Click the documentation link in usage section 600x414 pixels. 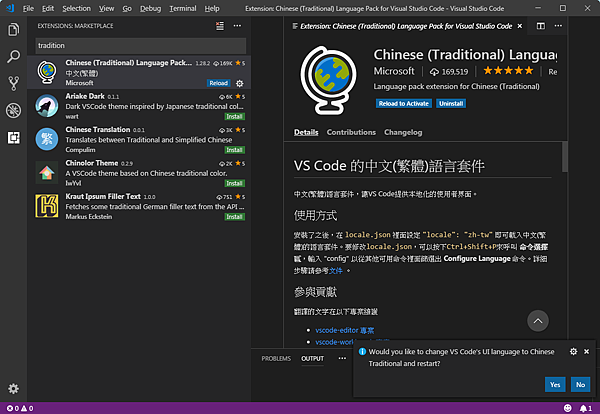click(336, 271)
